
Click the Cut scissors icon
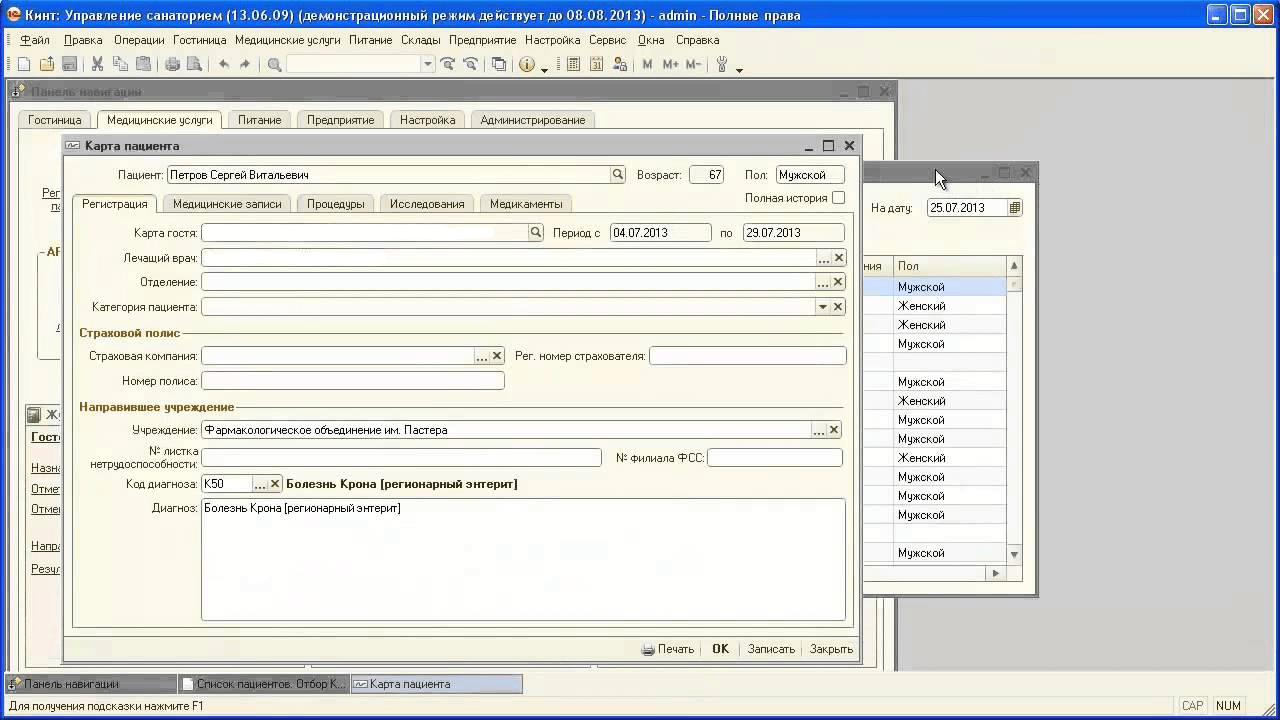point(97,64)
